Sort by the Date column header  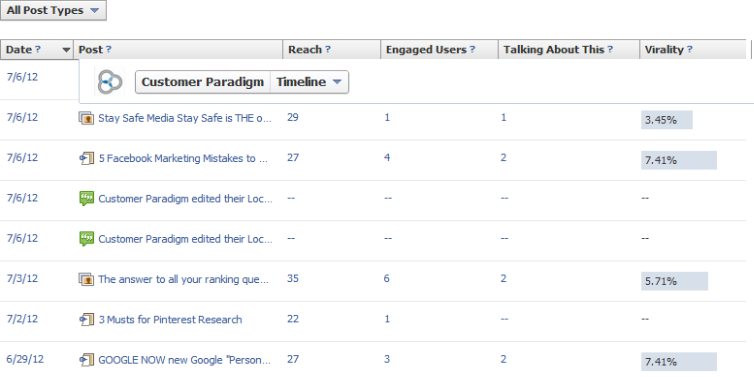point(37,50)
